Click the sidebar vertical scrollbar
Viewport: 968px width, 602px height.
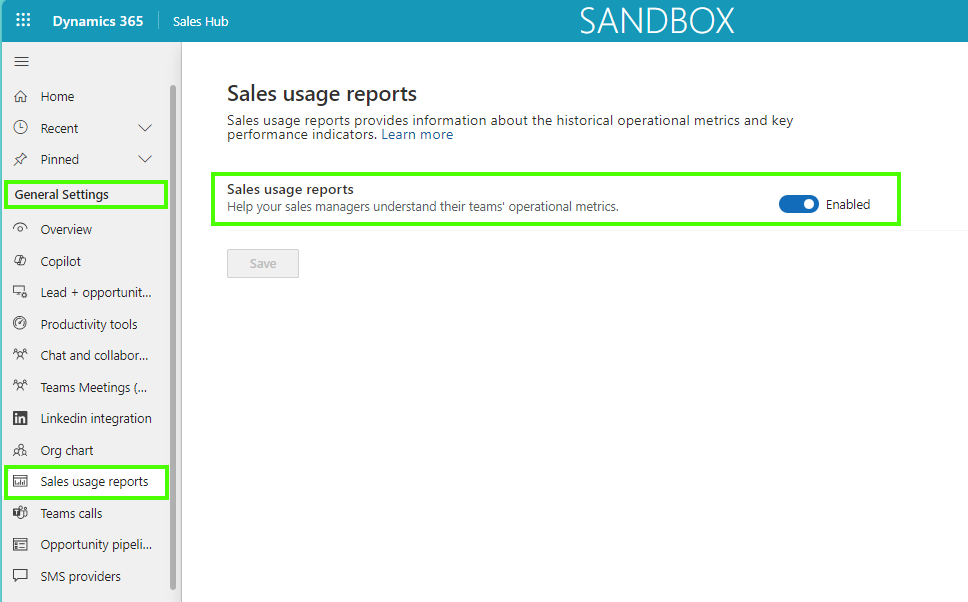[173, 337]
